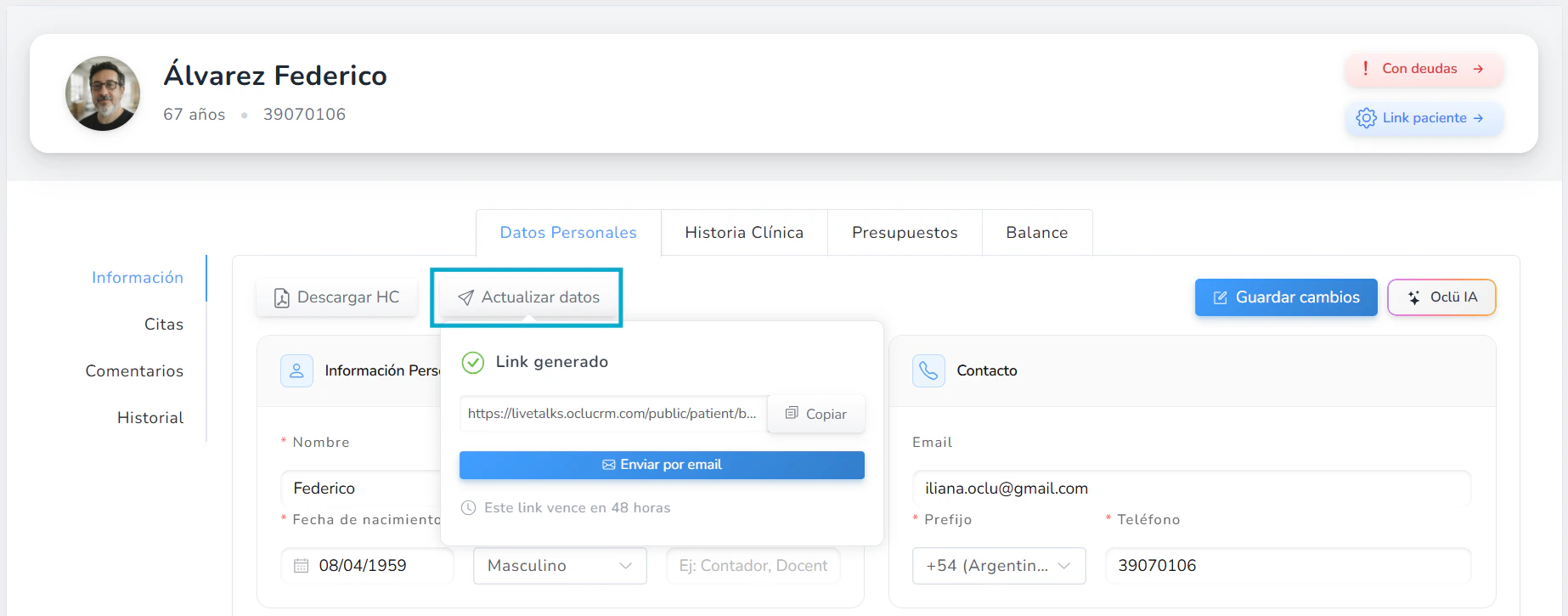Open the birth date picker 08/04/1959

tap(367, 566)
